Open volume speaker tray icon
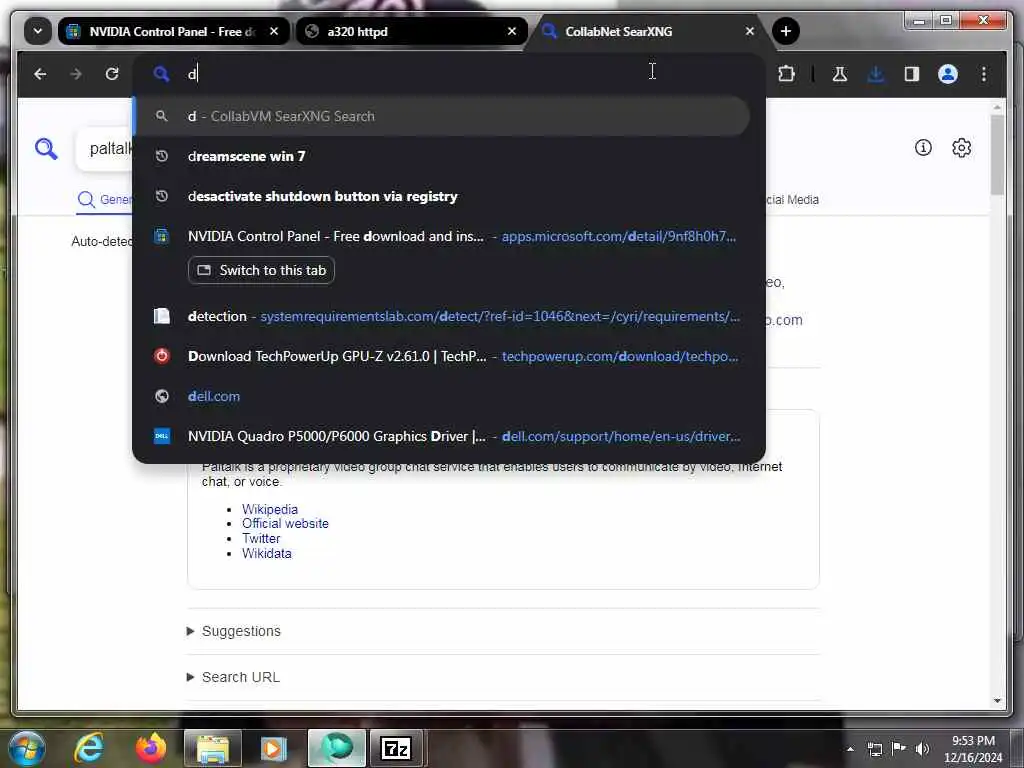This screenshot has height=768, width=1024. click(922, 749)
